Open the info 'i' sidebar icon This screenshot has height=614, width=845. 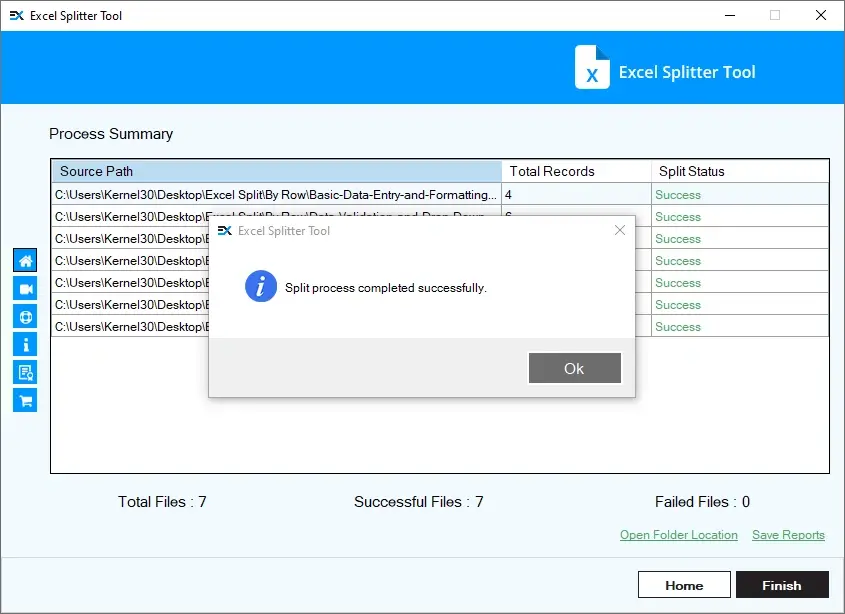(25, 345)
